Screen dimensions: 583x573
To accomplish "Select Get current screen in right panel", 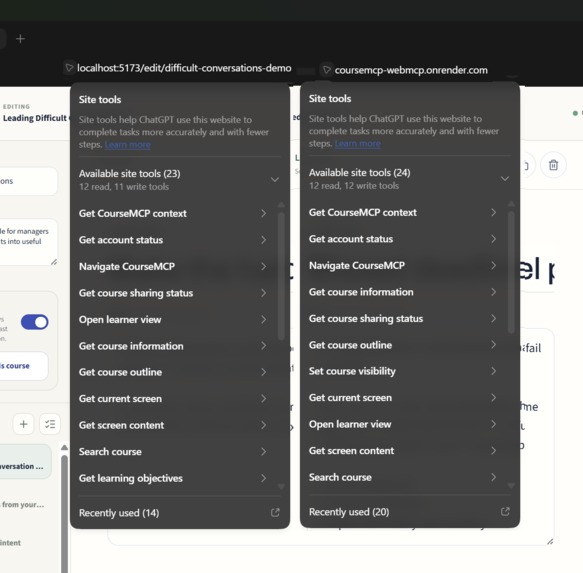I will 403,397.
